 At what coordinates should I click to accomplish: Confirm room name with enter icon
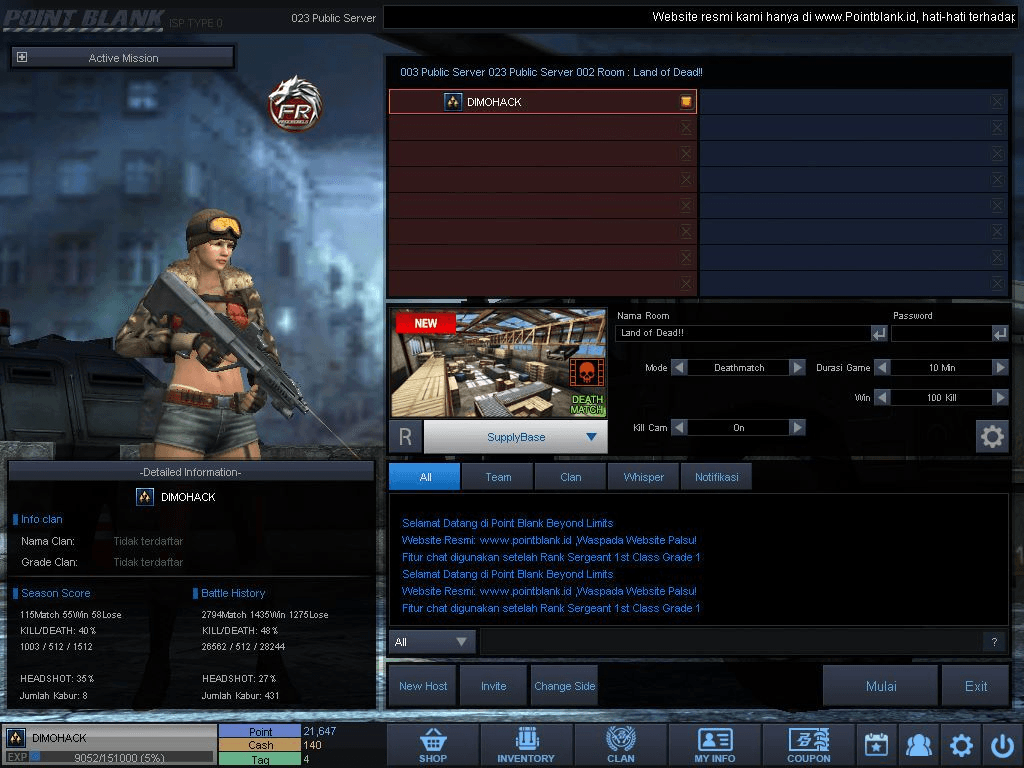(879, 334)
